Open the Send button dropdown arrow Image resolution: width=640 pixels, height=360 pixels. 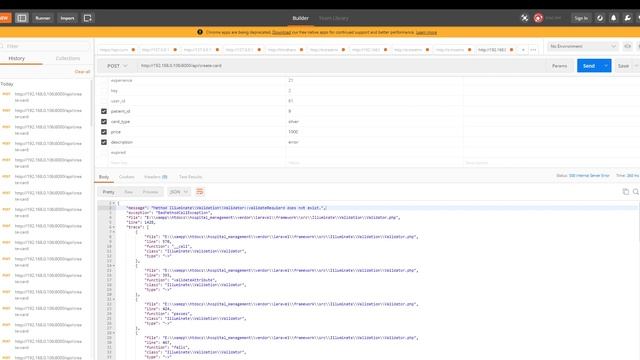click(x=606, y=66)
